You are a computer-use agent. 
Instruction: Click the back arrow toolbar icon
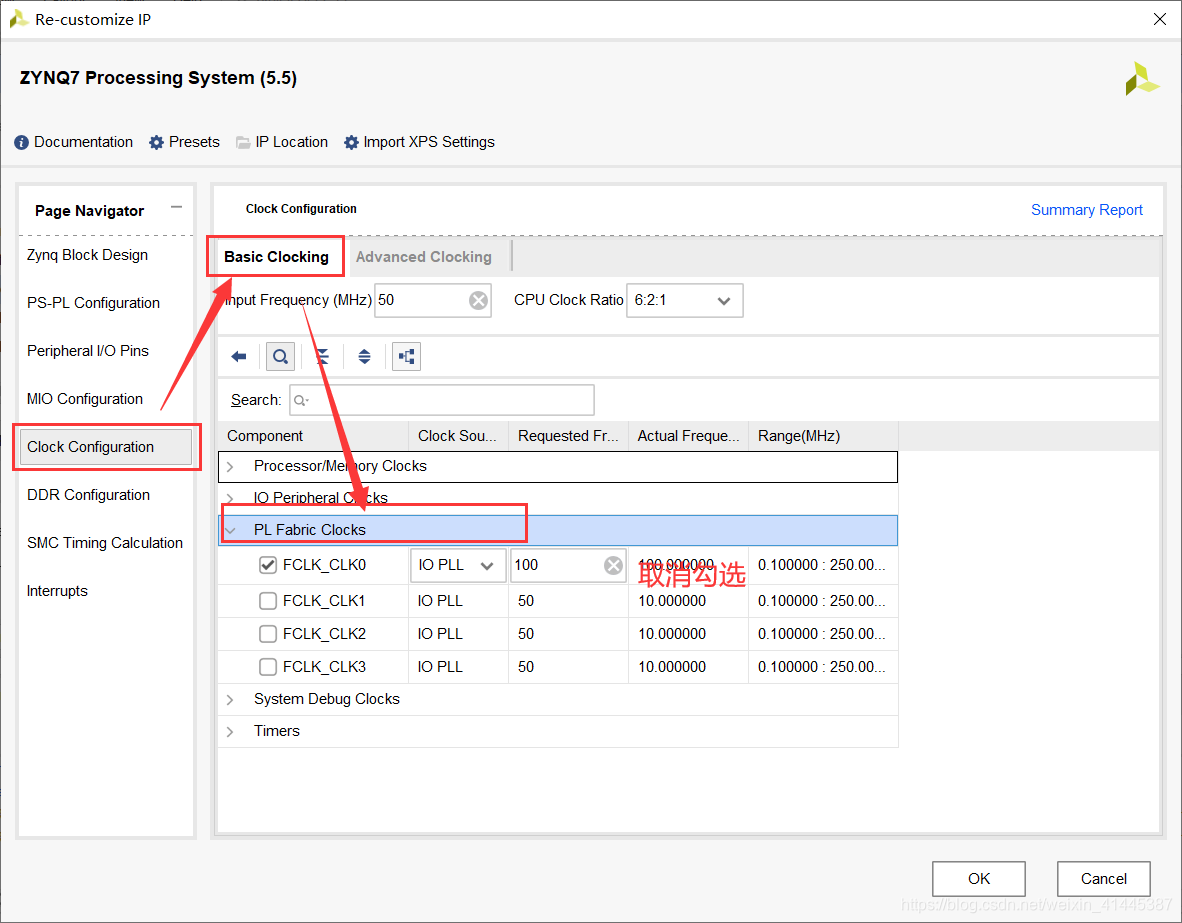(x=239, y=357)
